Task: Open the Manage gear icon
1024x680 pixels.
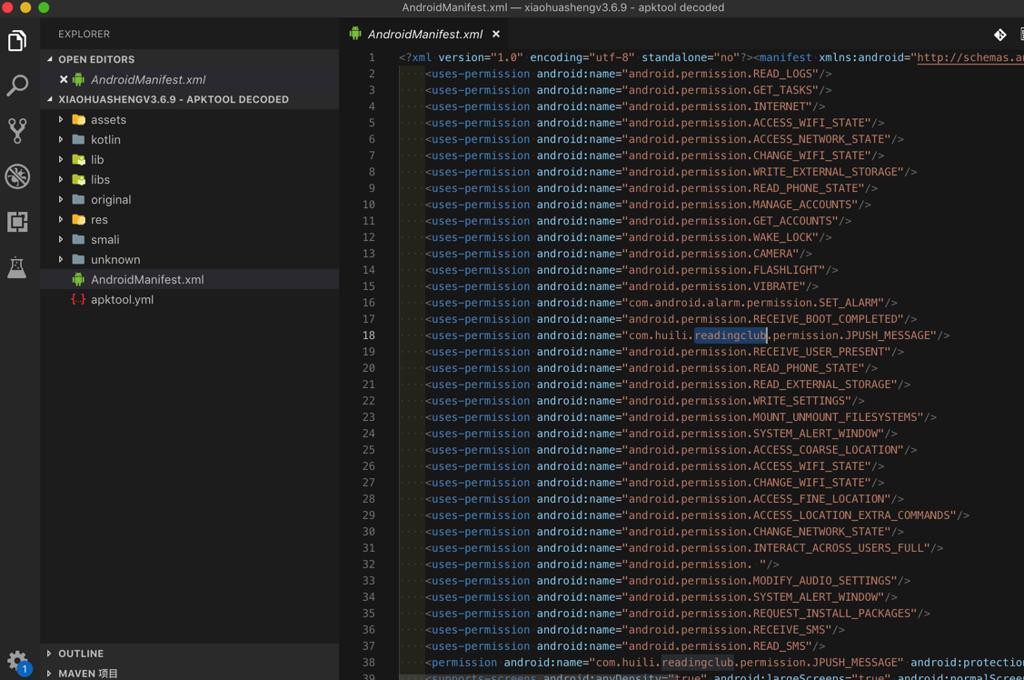Action: (17, 661)
